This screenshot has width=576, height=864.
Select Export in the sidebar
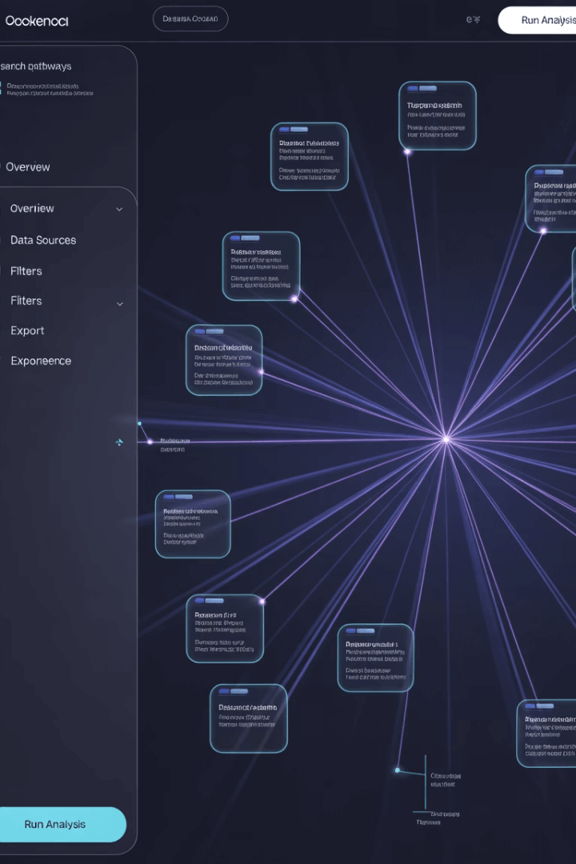(27, 331)
